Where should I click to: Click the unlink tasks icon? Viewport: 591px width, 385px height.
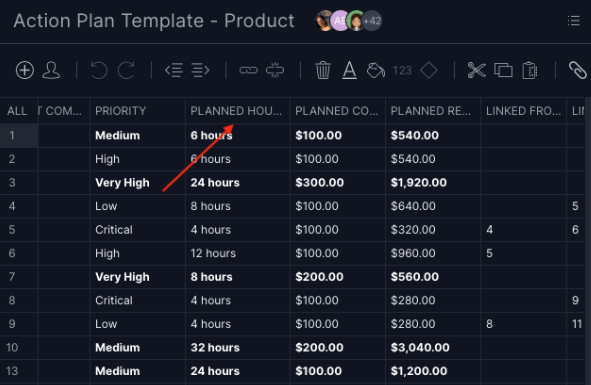coord(275,71)
